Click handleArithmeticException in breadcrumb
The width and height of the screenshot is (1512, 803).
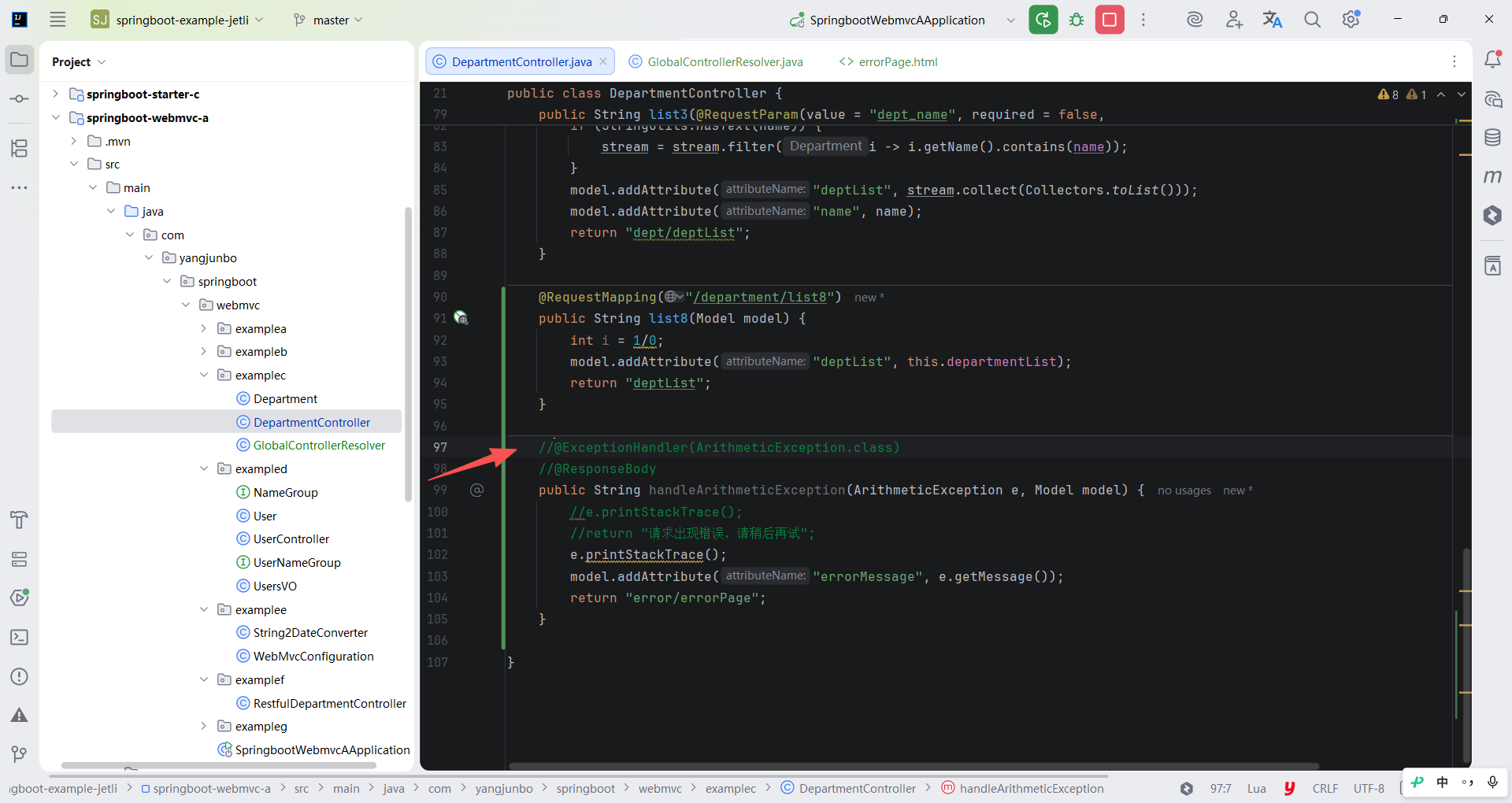coord(1032,788)
